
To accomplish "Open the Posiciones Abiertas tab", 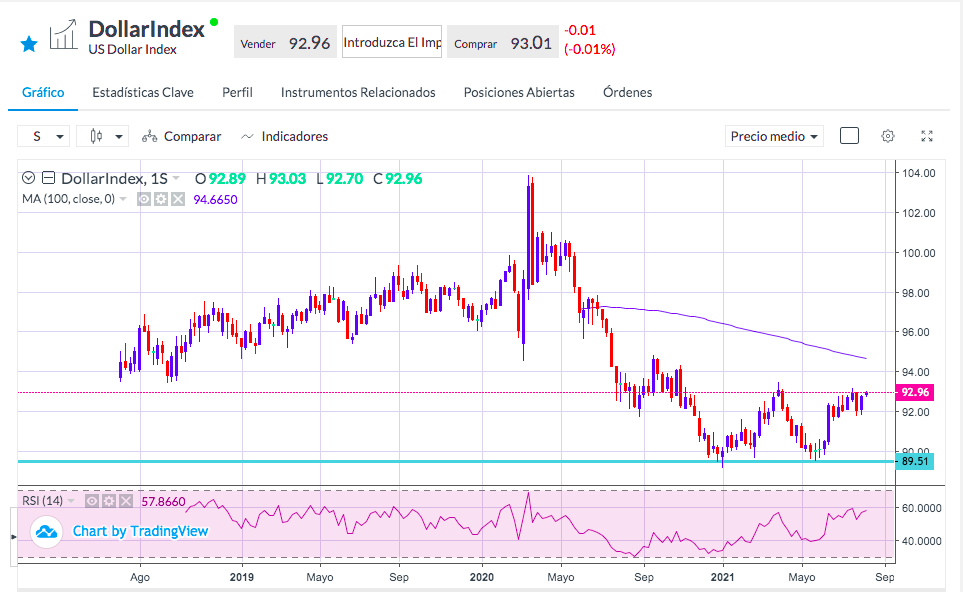I will point(519,92).
